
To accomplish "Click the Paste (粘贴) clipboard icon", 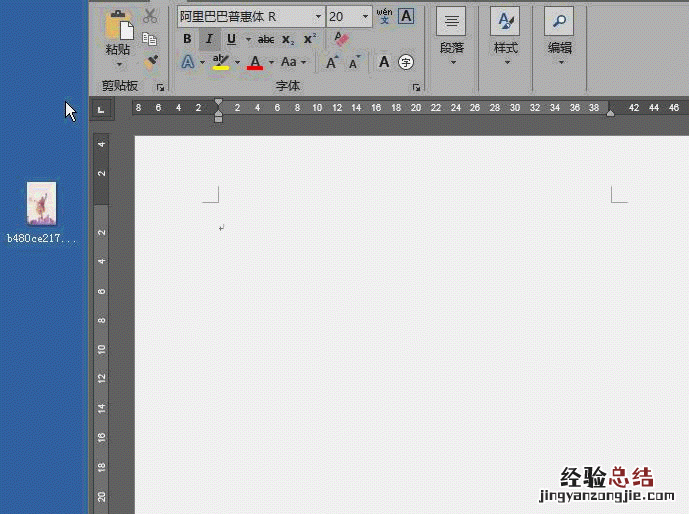I will (x=118, y=26).
